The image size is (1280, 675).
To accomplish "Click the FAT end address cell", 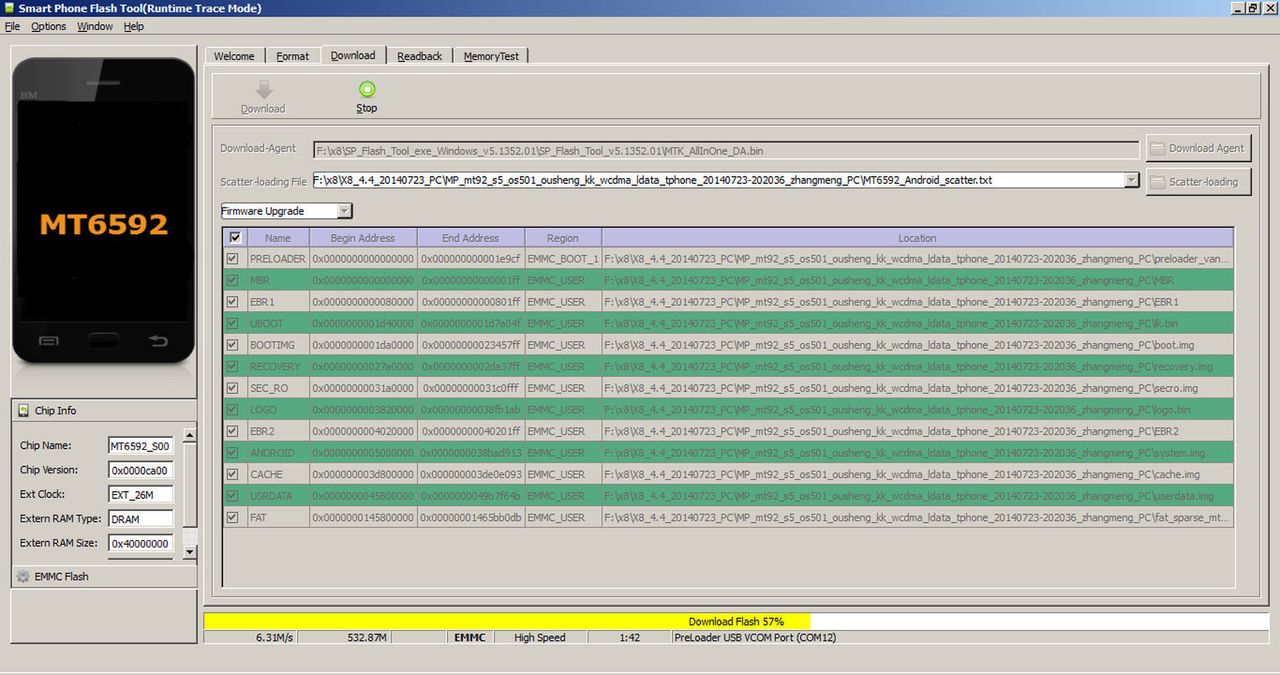I will 470,517.
